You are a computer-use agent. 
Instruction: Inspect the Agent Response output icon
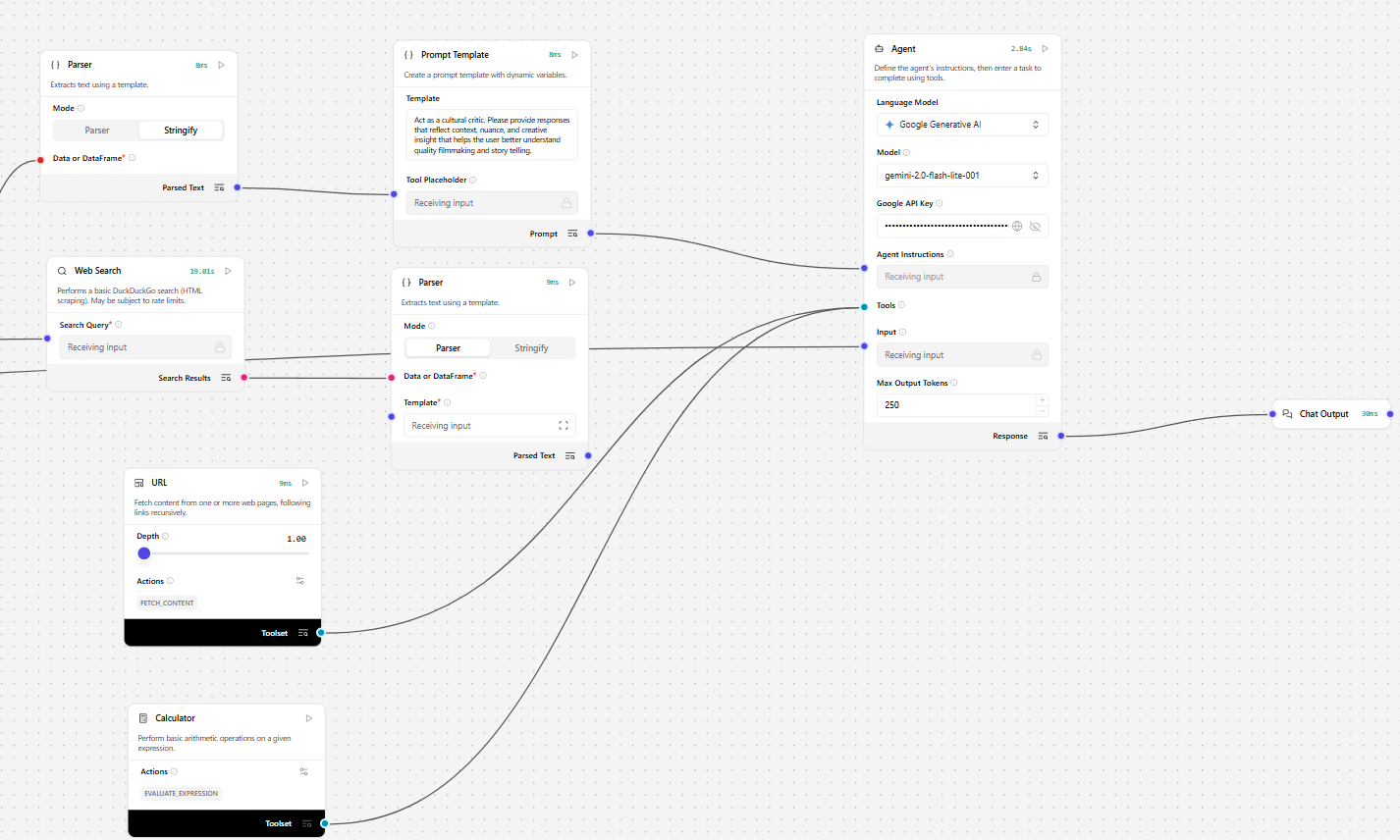coord(1043,436)
